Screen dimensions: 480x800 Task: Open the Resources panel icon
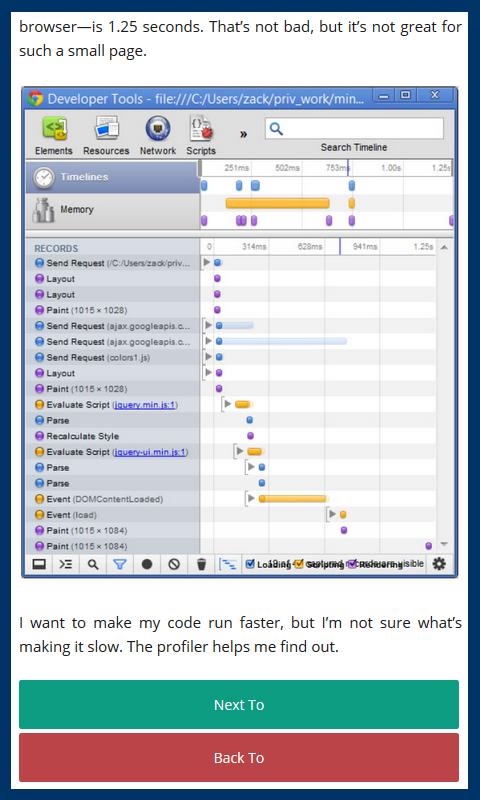(106, 129)
